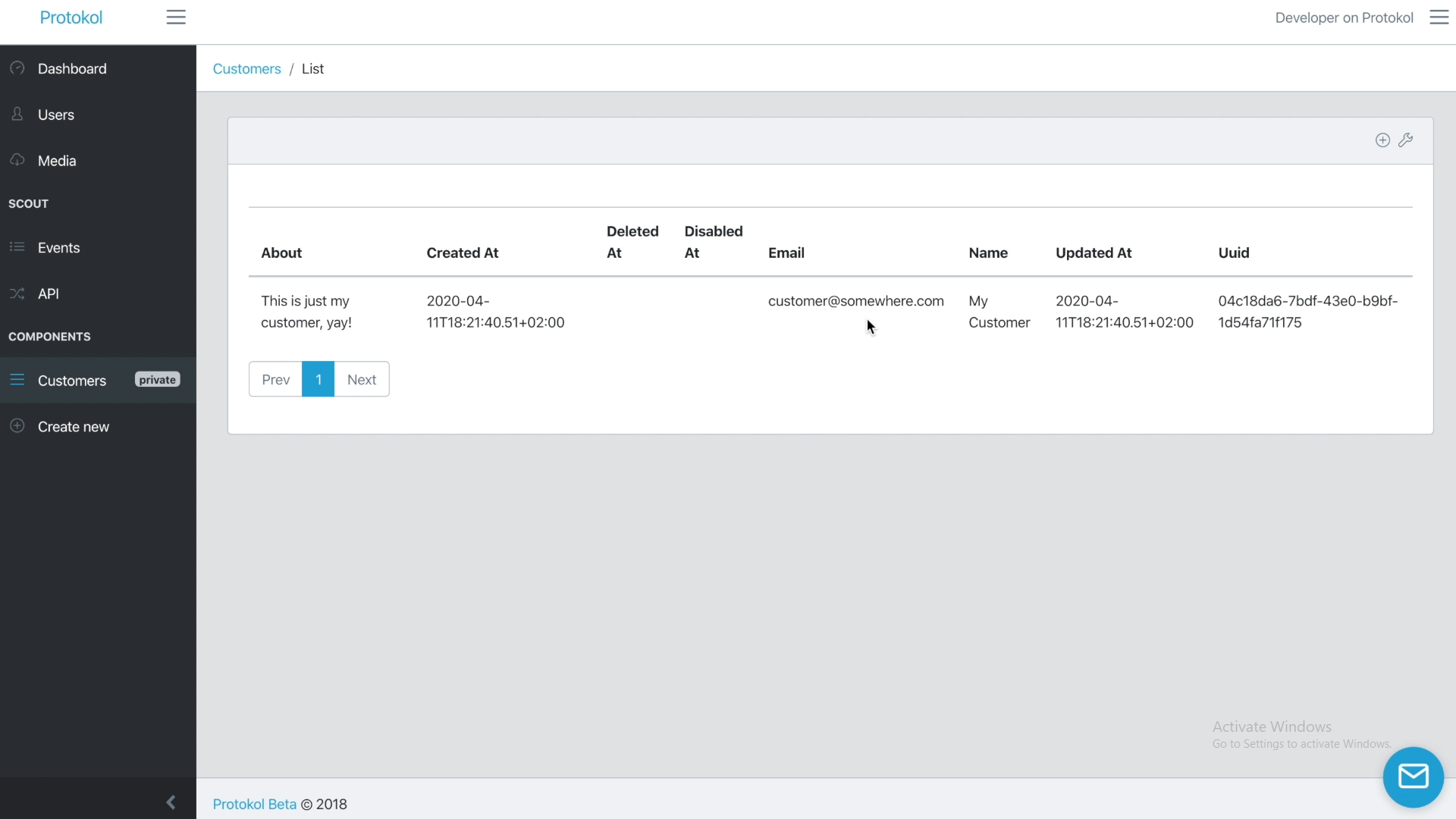The image size is (1456, 819).
Task: Select page 1 in pagination
Action: (x=318, y=379)
